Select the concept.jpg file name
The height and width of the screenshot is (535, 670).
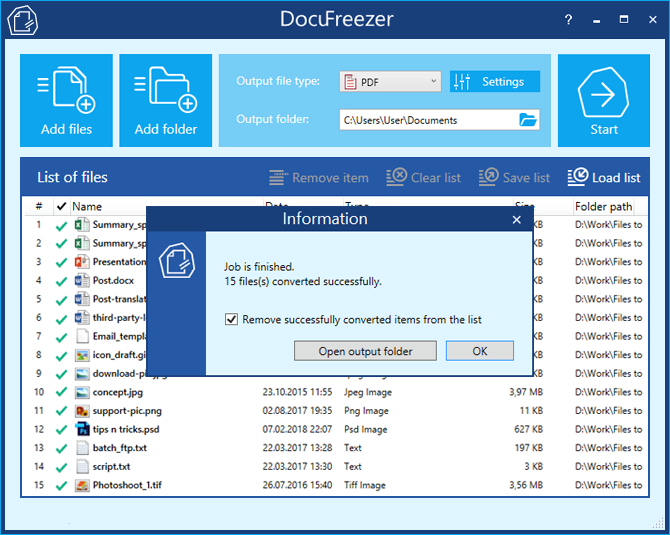(118, 392)
